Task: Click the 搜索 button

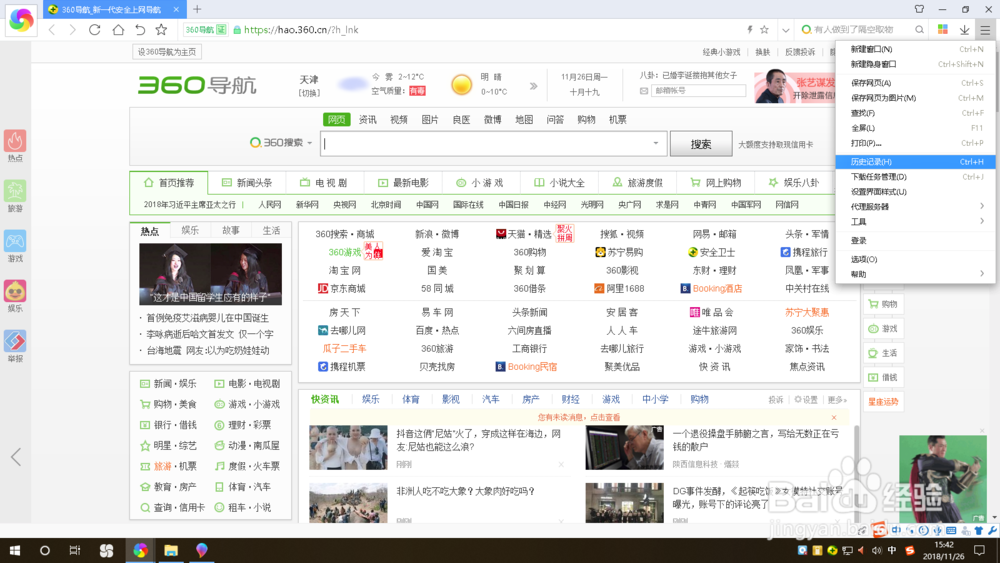Action: (x=701, y=144)
